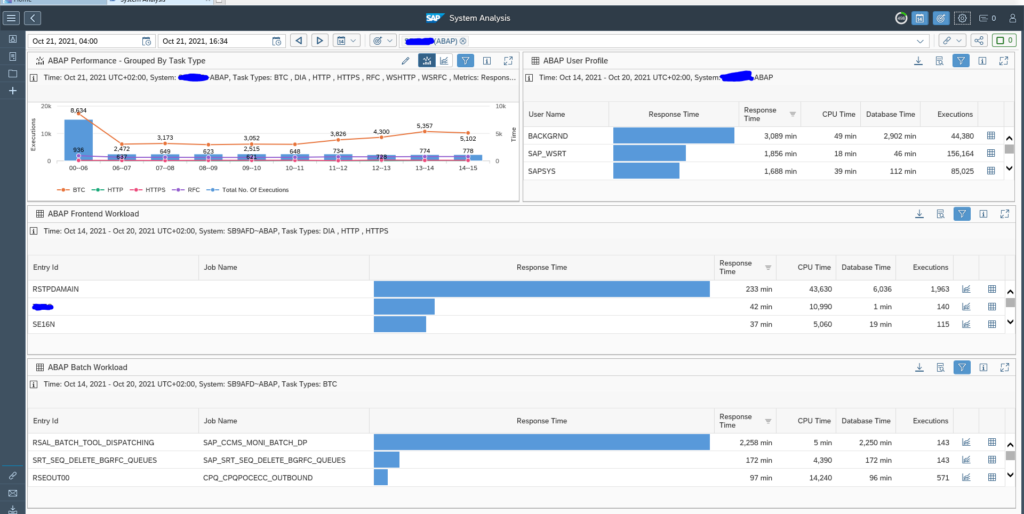1024x514 pixels.
Task: Open start date calendar picker
Action: [x=146, y=40]
